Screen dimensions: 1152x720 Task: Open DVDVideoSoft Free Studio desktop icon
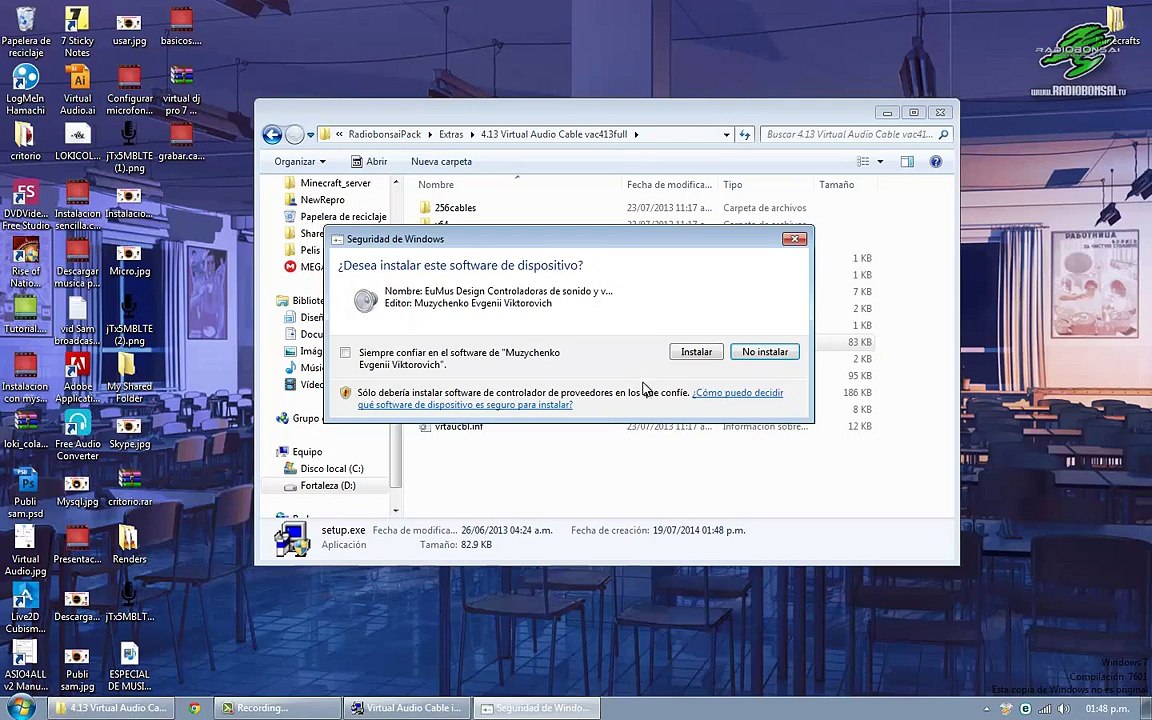tap(26, 205)
